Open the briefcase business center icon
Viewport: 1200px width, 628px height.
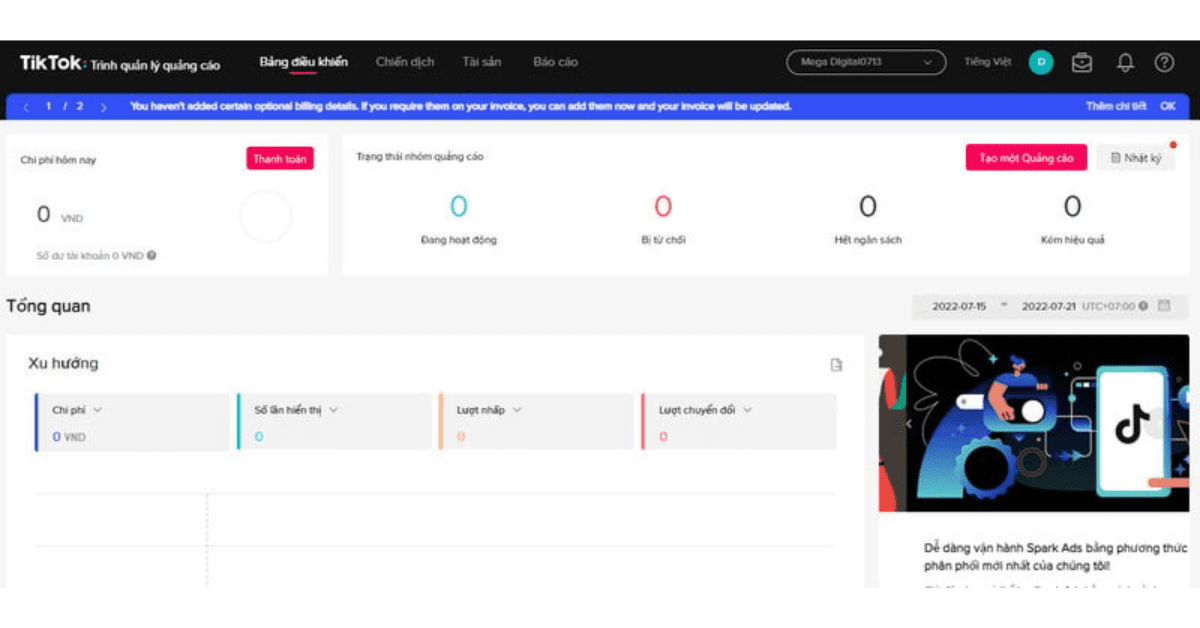tap(1082, 63)
